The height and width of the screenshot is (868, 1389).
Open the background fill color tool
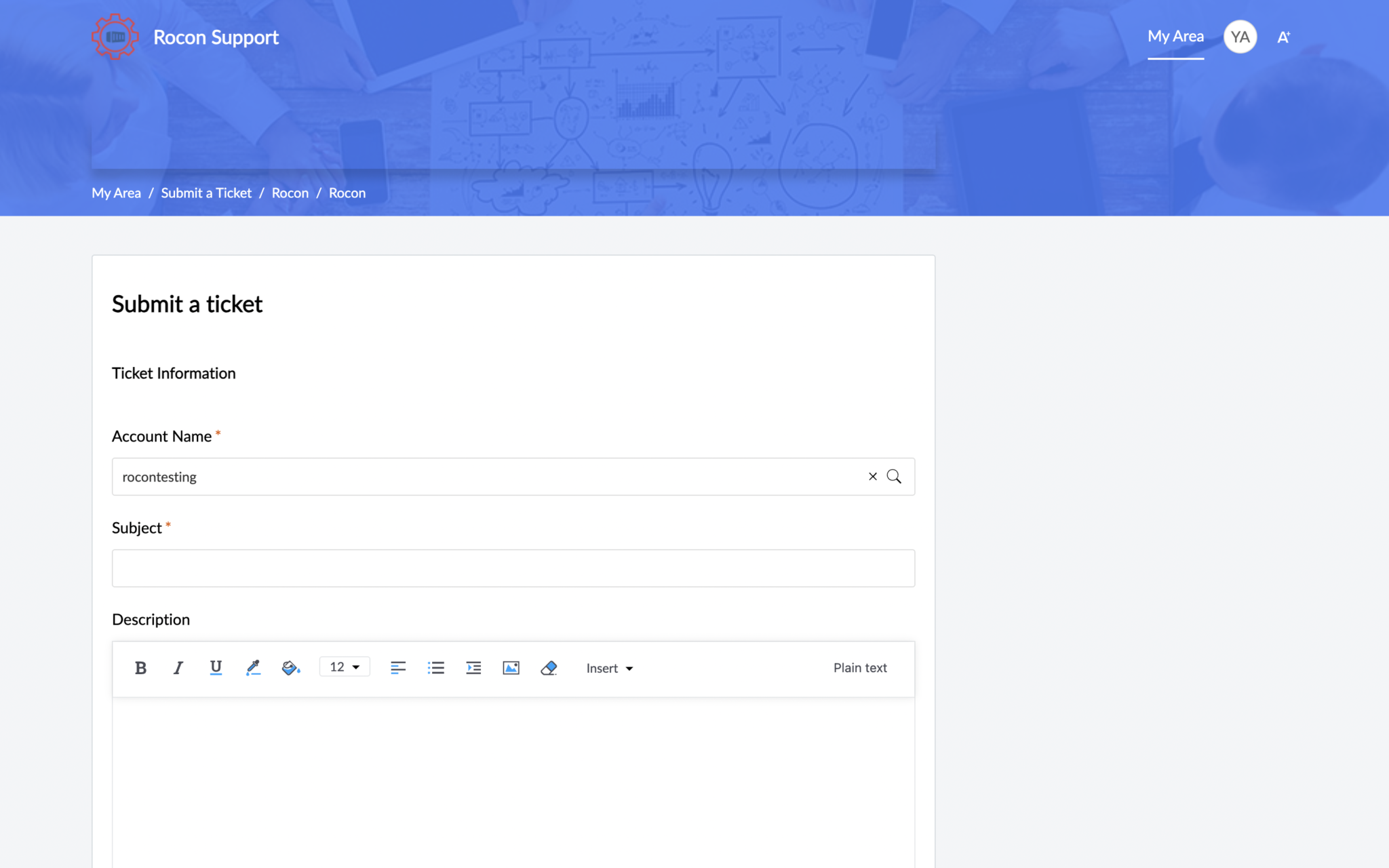click(290, 668)
